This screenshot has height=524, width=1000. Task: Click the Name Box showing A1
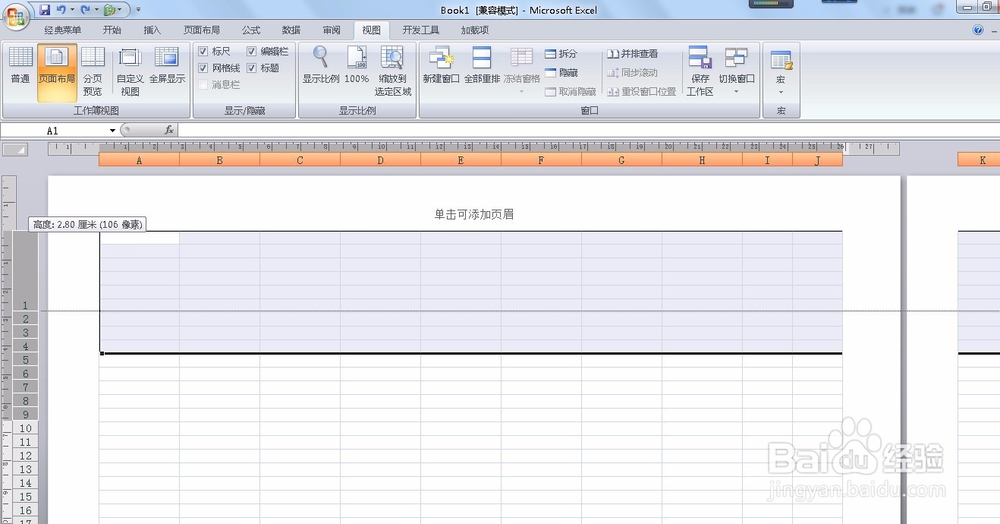[x=54, y=131]
